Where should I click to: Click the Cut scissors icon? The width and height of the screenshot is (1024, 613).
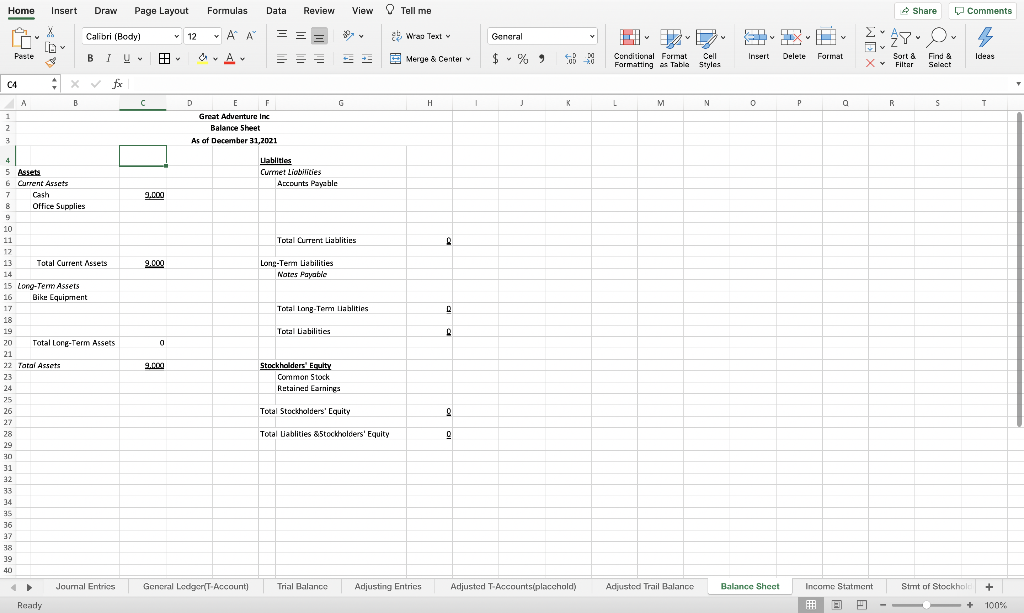50,32
